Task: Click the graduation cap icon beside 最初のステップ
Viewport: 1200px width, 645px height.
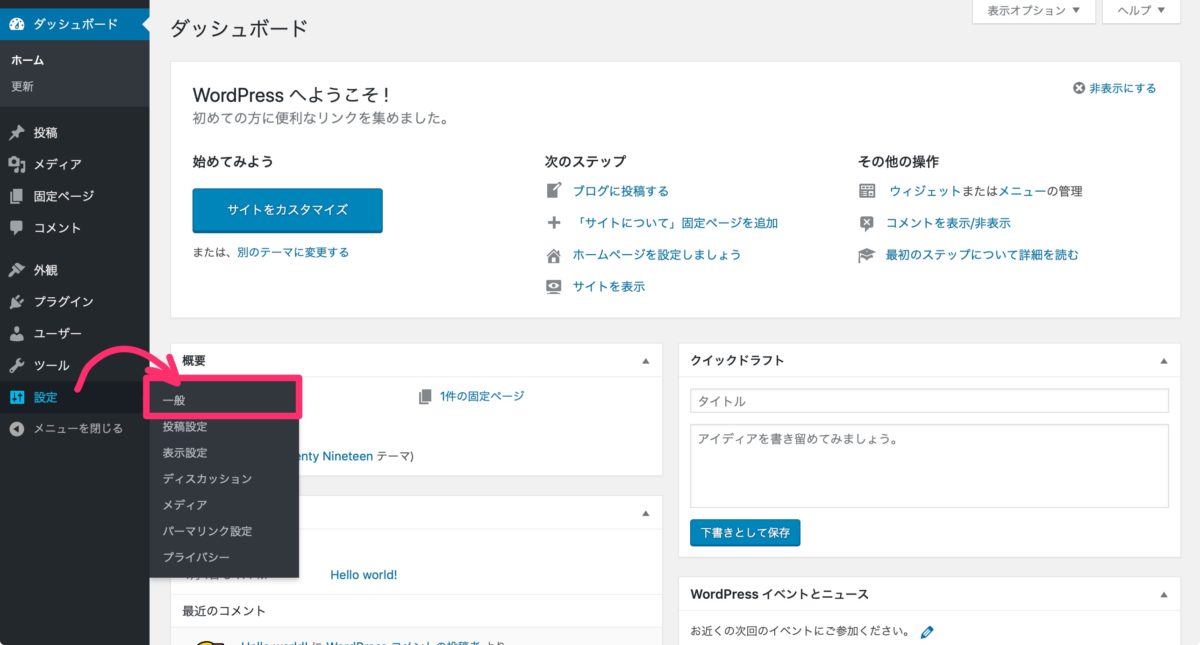Action: [x=867, y=255]
